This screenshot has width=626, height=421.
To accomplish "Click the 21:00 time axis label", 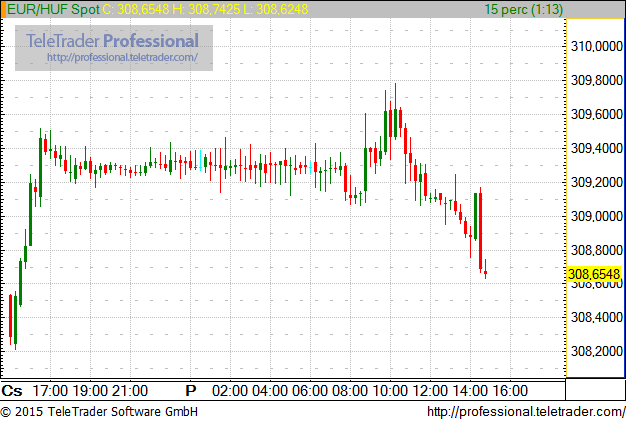I will pyautogui.click(x=130, y=391).
